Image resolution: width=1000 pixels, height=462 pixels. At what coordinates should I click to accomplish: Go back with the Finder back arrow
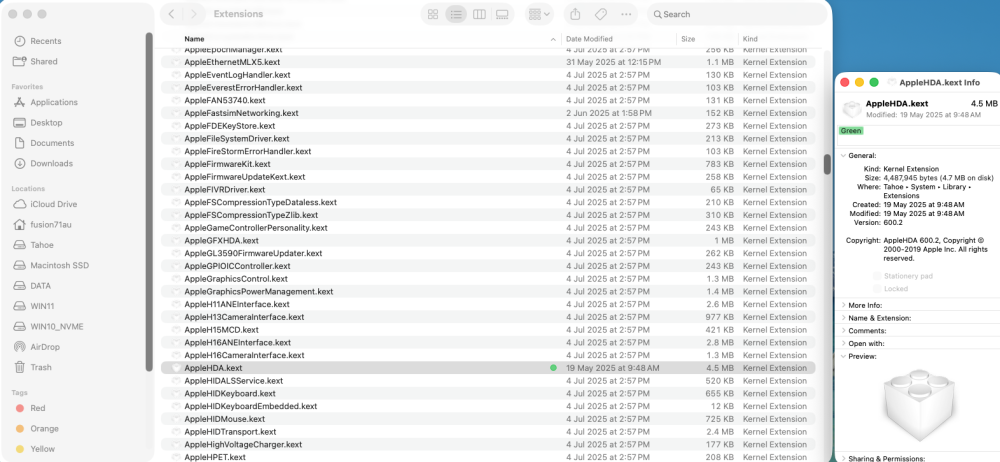click(x=171, y=14)
